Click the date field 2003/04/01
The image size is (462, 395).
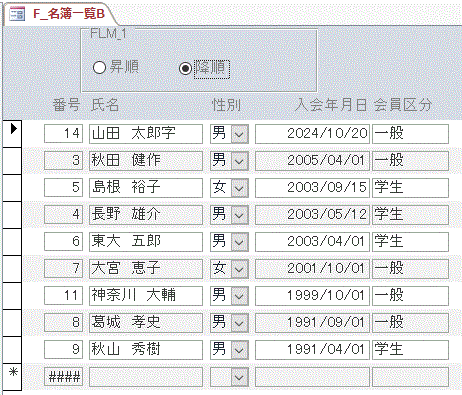312,242
